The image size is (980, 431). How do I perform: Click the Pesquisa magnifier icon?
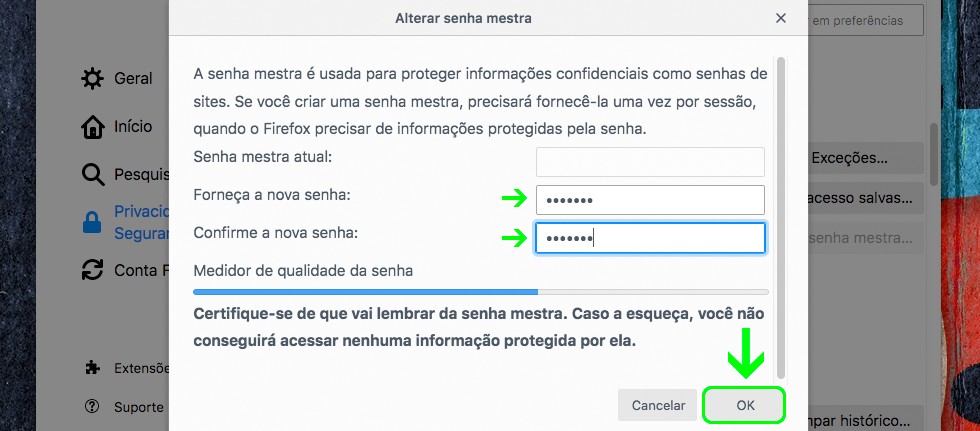[x=93, y=176]
